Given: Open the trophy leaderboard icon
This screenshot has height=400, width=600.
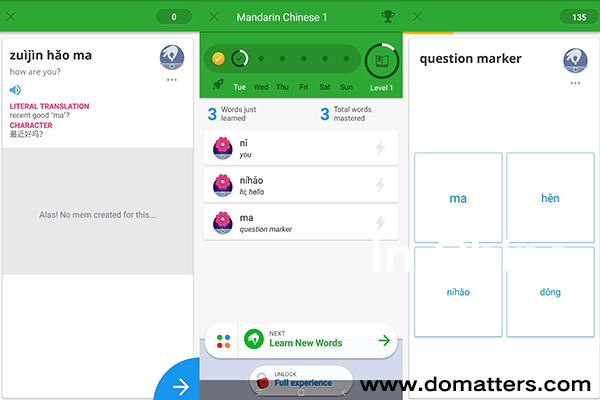Looking at the screenshot, I should click(387, 17).
